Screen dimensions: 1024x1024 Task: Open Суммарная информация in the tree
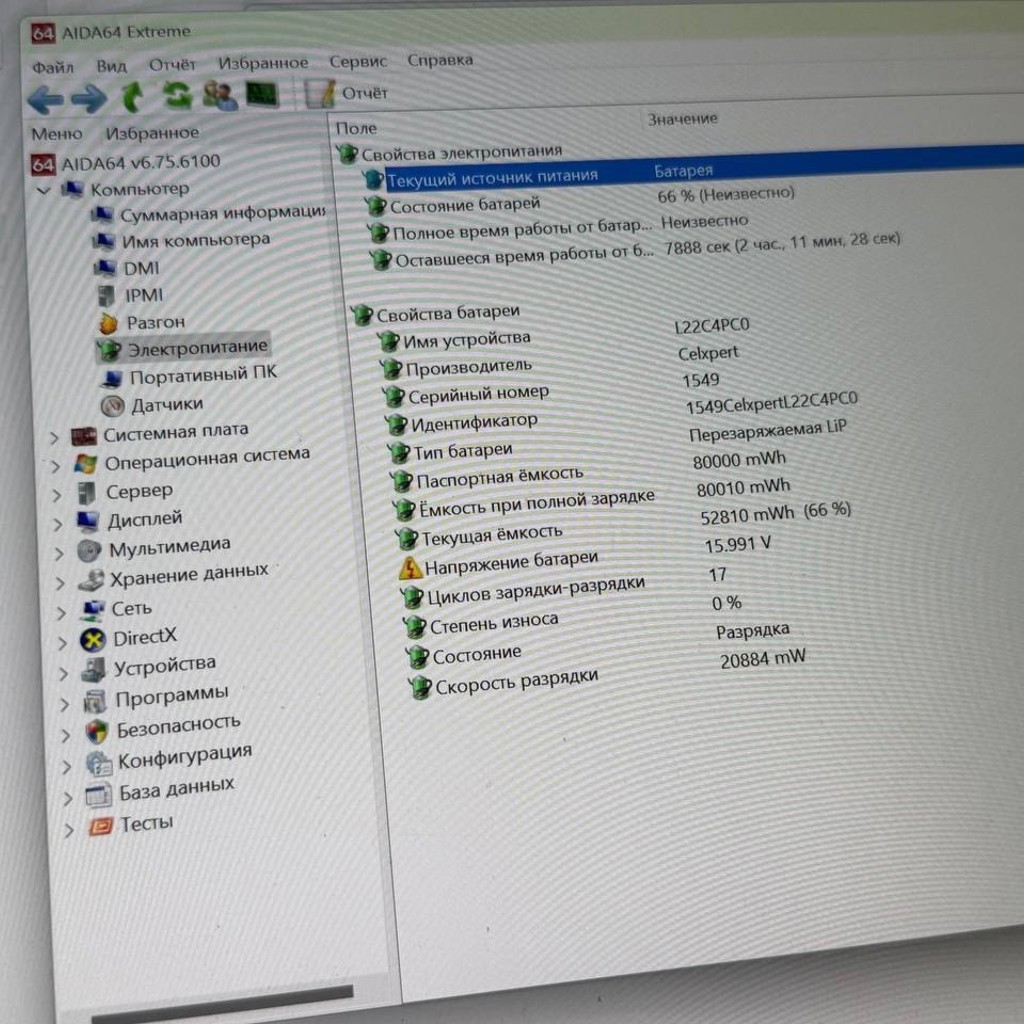[x=208, y=214]
